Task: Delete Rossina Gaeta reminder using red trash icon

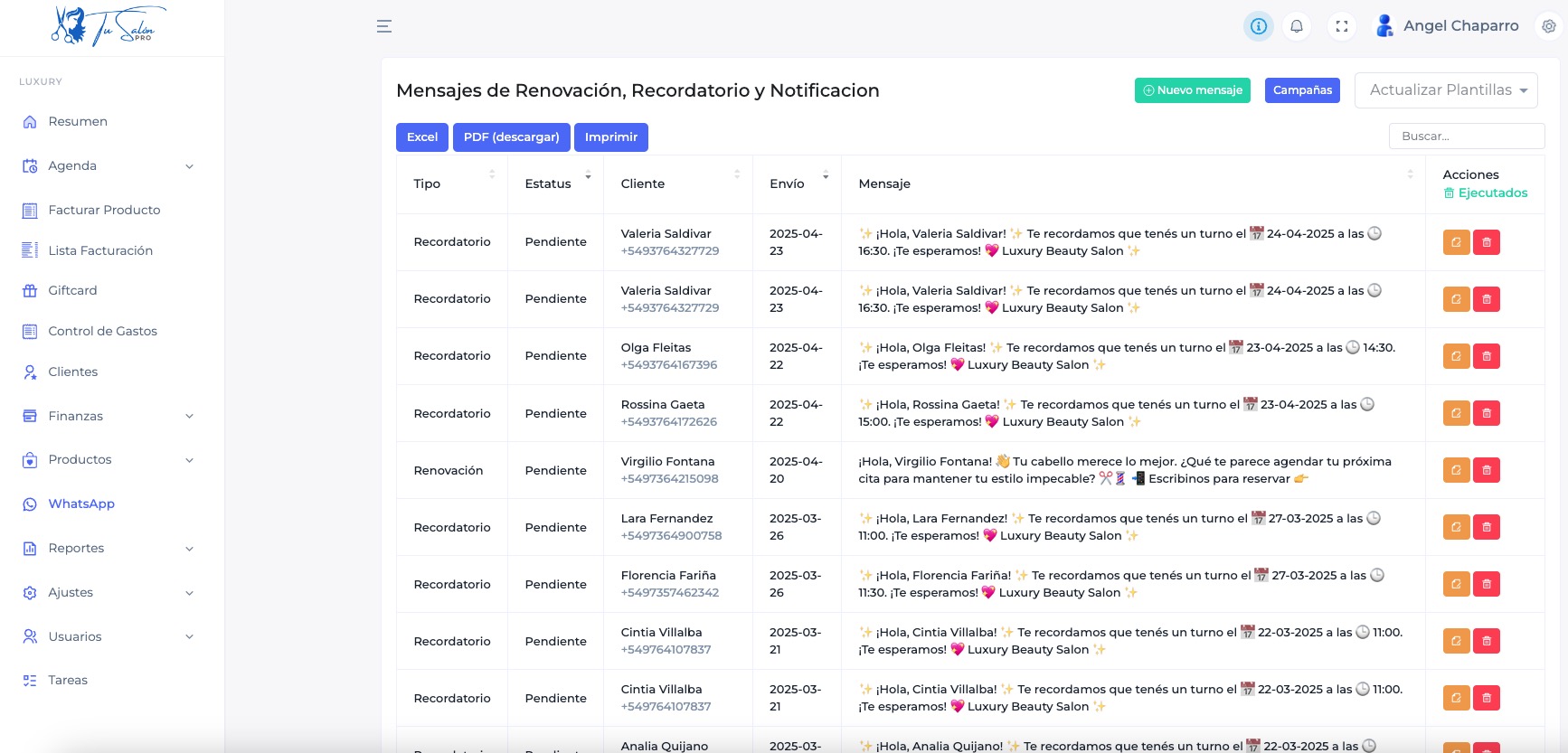Action: point(1487,413)
